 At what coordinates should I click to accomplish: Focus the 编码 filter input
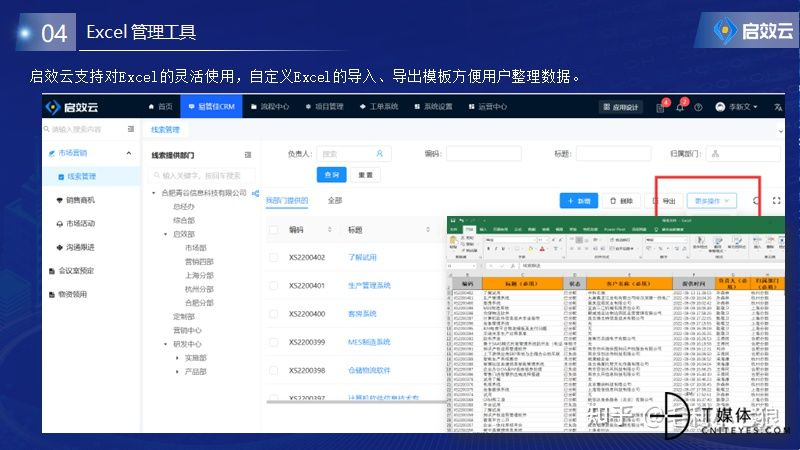(x=484, y=154)
